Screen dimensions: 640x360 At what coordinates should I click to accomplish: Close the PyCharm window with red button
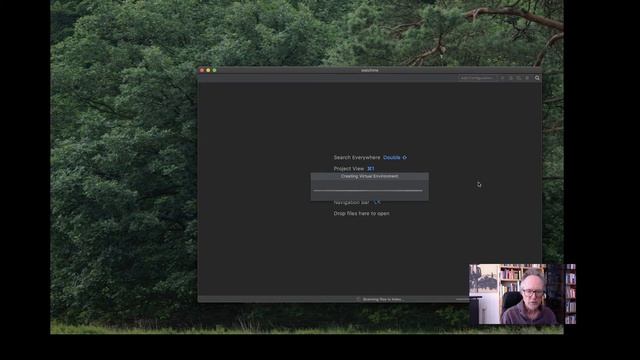pyautogui.click(x=202, y=70)
